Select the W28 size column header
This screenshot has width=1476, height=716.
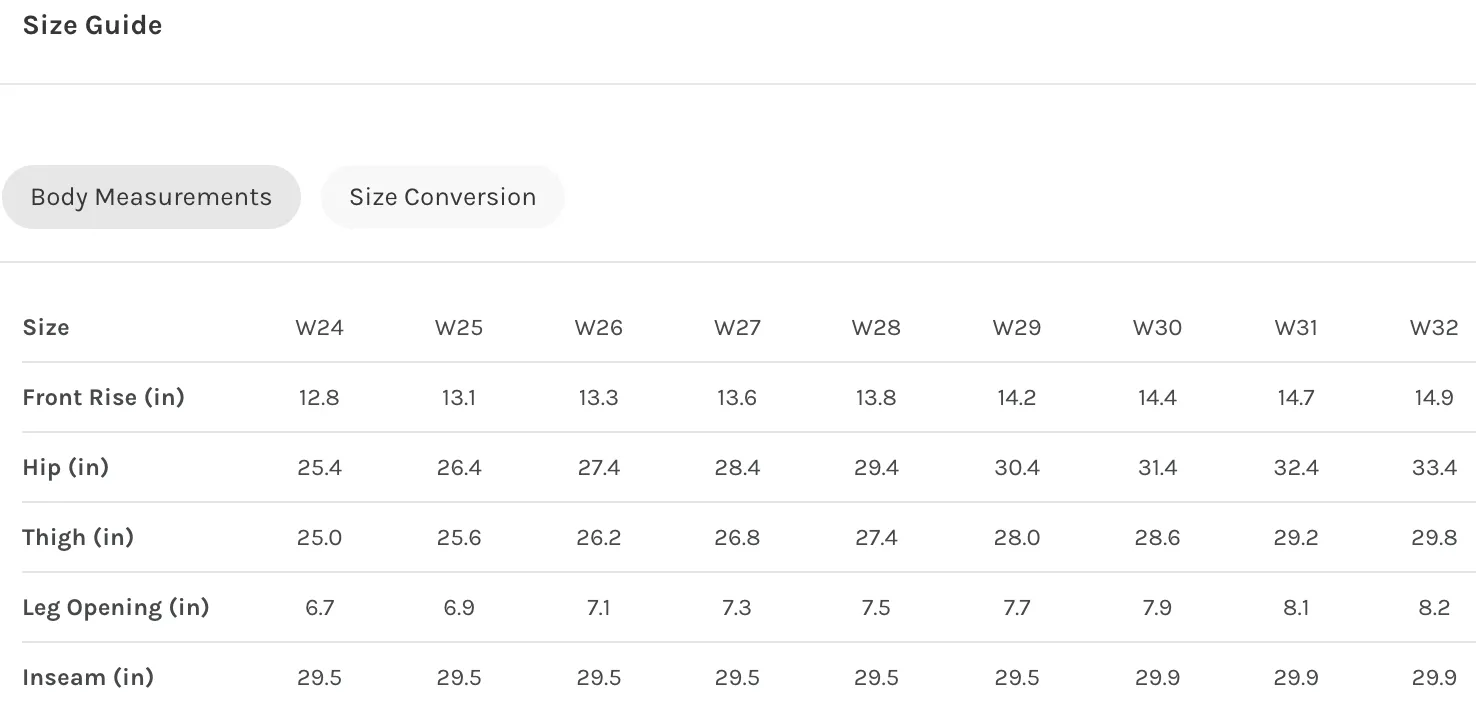[876, 328]
